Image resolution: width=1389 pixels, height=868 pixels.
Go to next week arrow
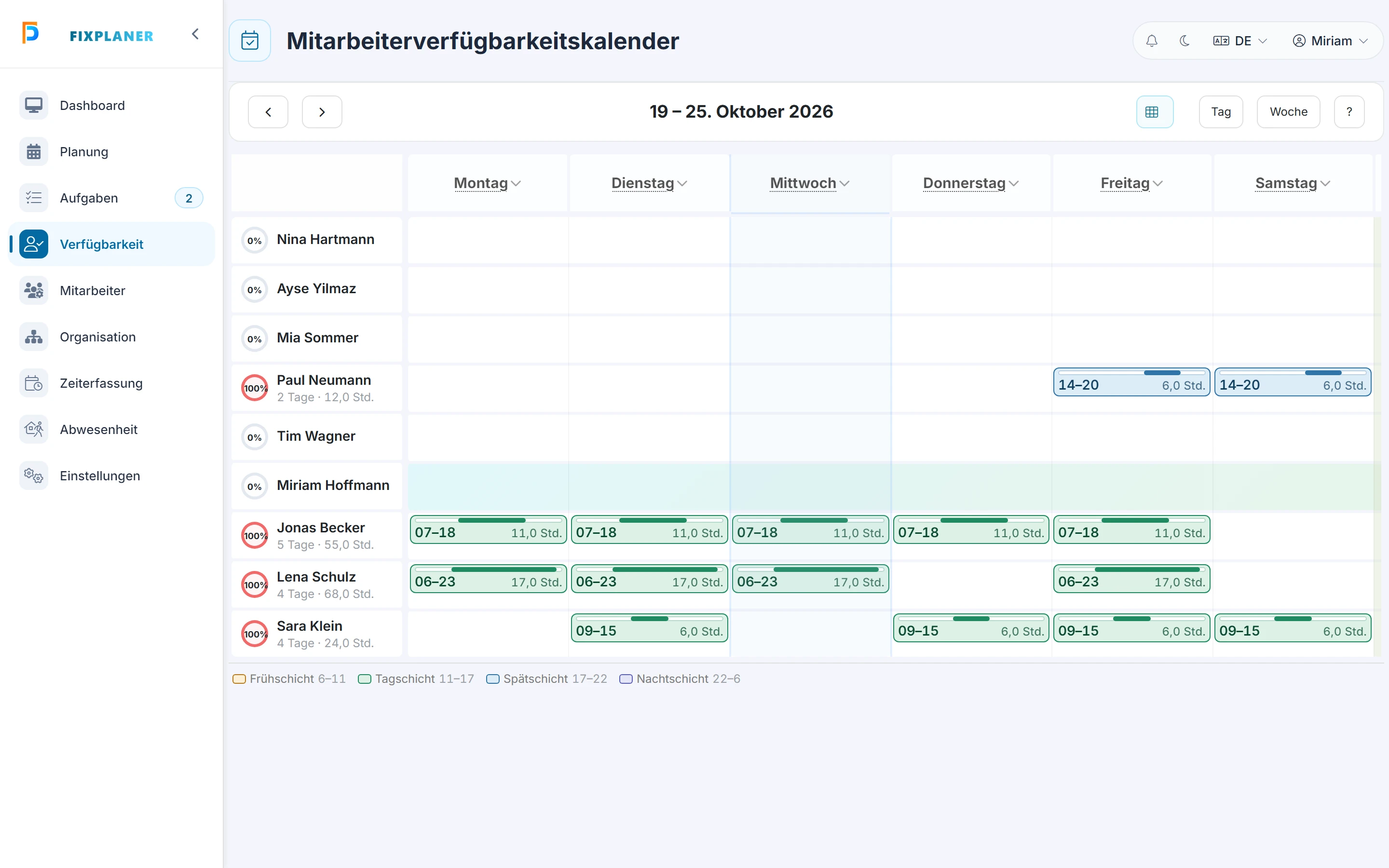click(x=322, y=112)
